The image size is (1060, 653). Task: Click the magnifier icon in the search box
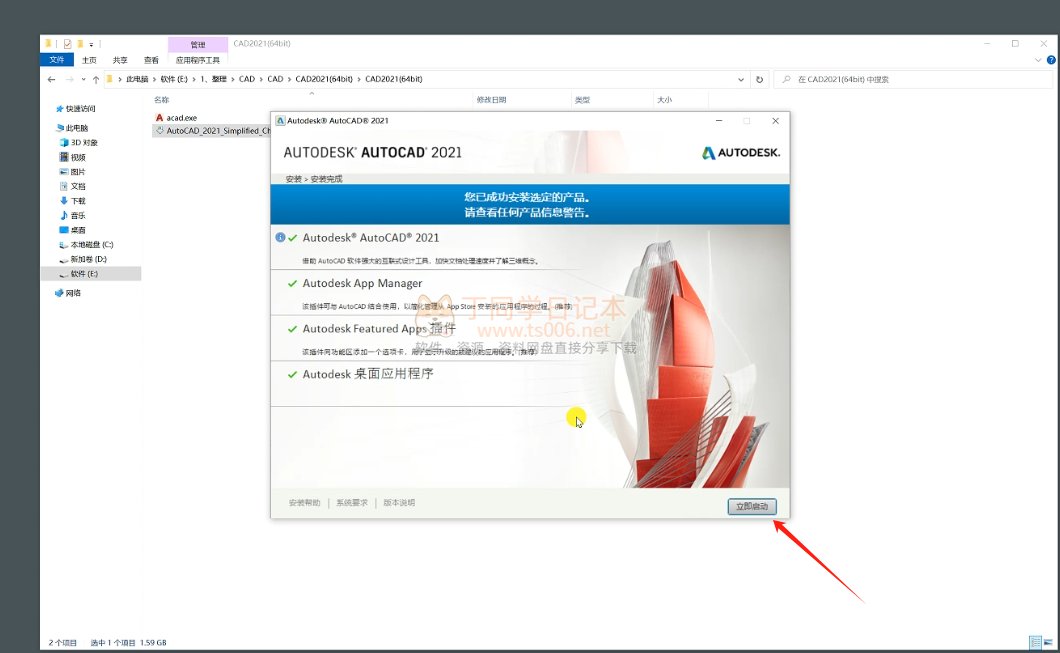pyautogui.click(x=786, y=79)
